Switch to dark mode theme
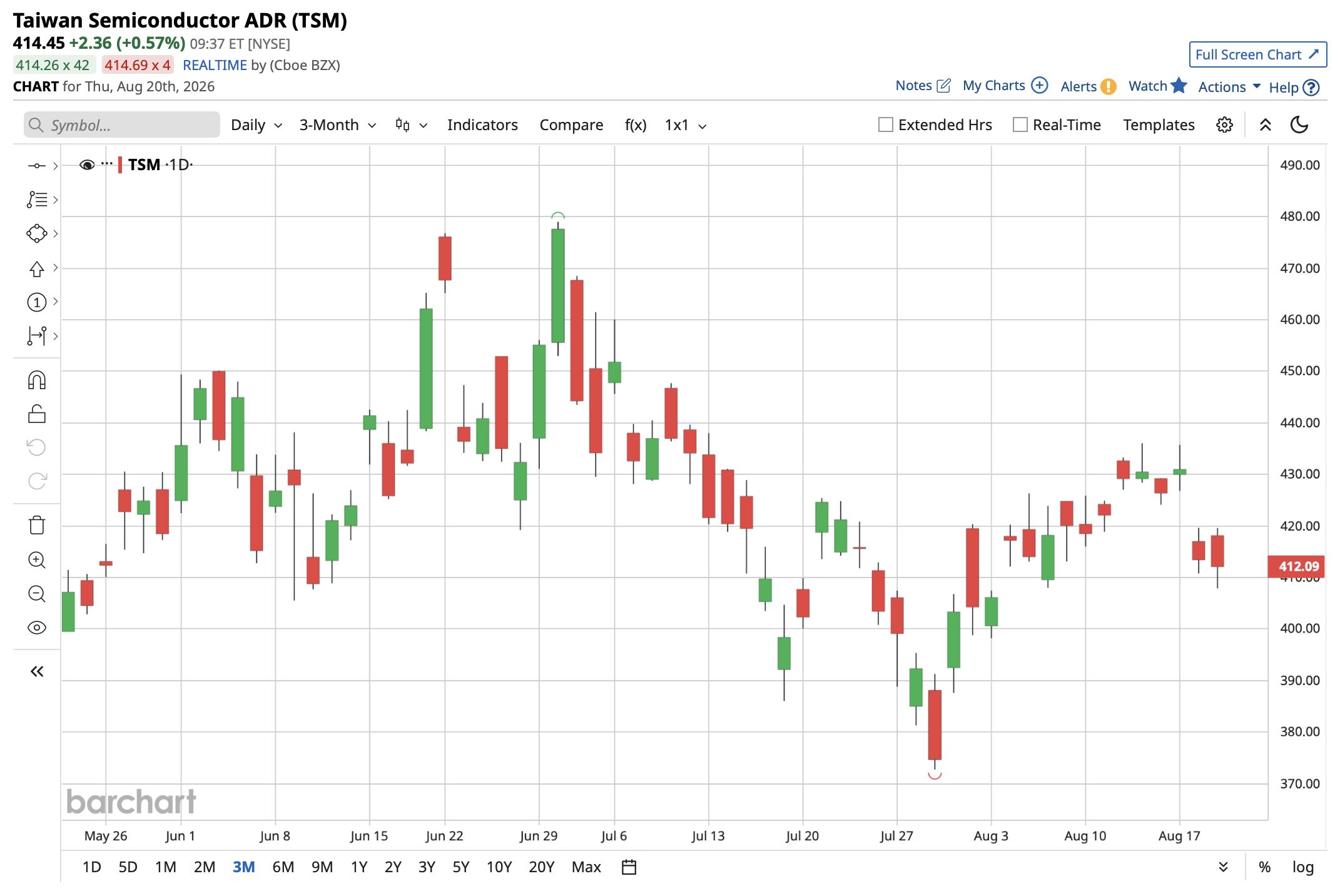This screenshot has height=896, width=1340. click(x=1299, y=125)
